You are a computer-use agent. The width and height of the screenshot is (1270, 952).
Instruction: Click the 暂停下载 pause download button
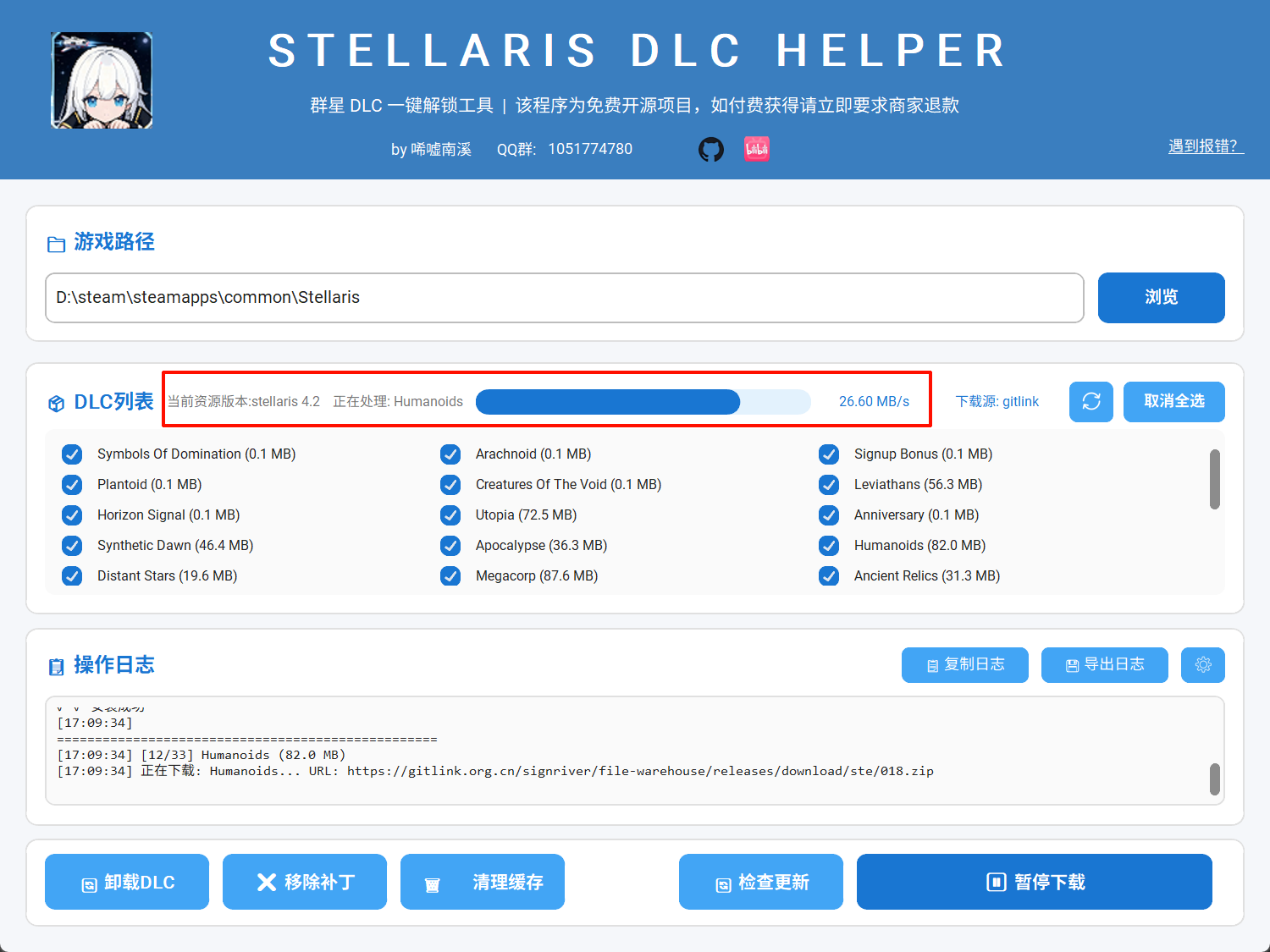(x=1035, y=882)
